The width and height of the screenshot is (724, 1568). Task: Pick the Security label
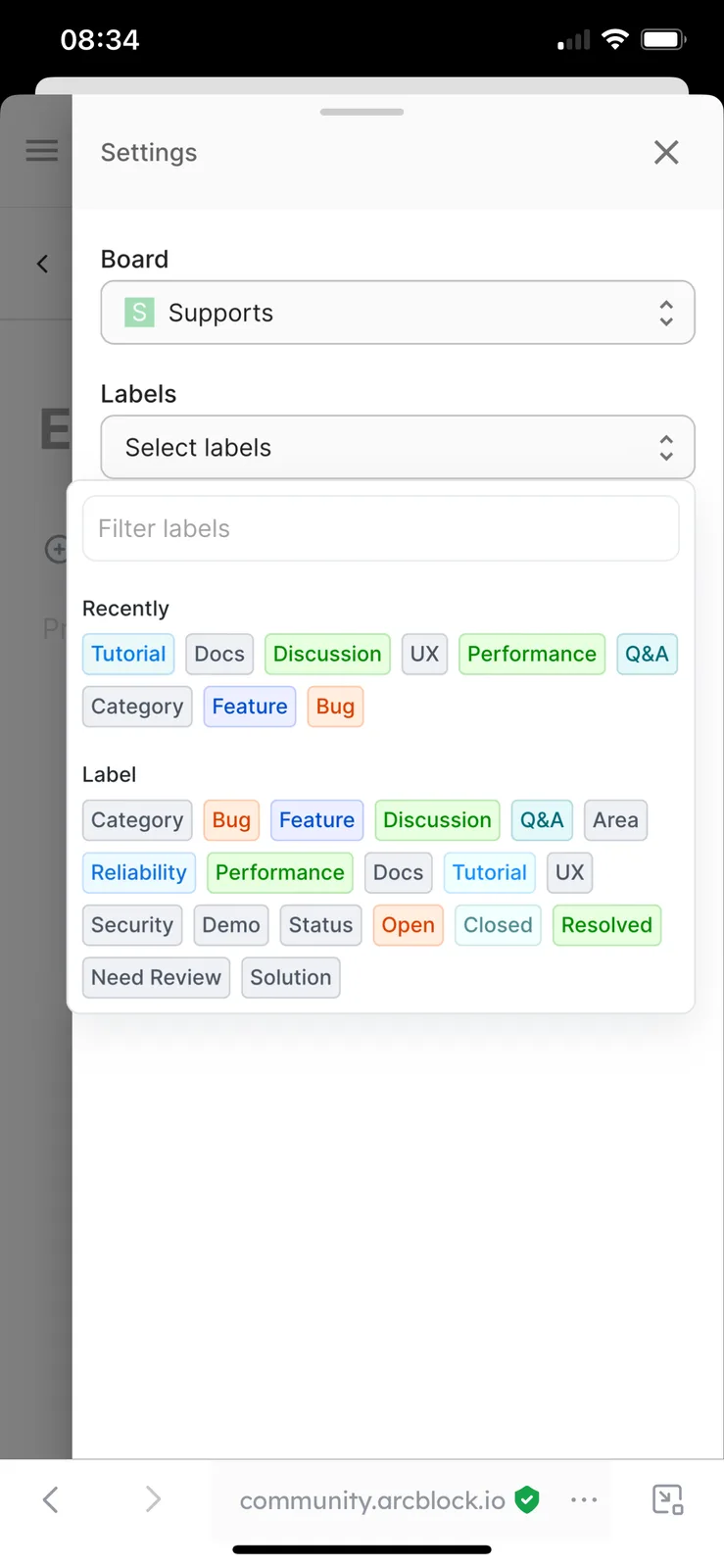click(132, 925)
